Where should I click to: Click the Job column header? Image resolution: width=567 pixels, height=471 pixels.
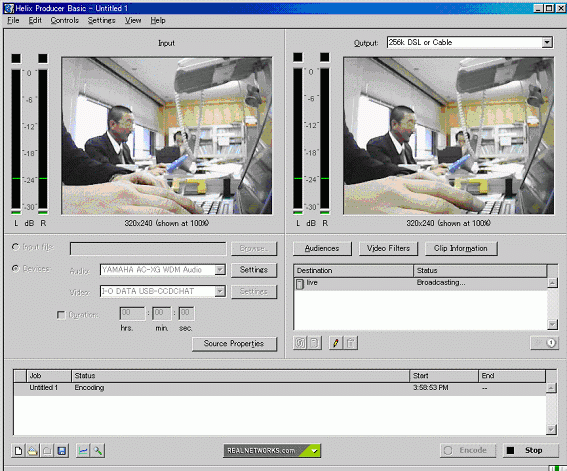click(49, 376)
